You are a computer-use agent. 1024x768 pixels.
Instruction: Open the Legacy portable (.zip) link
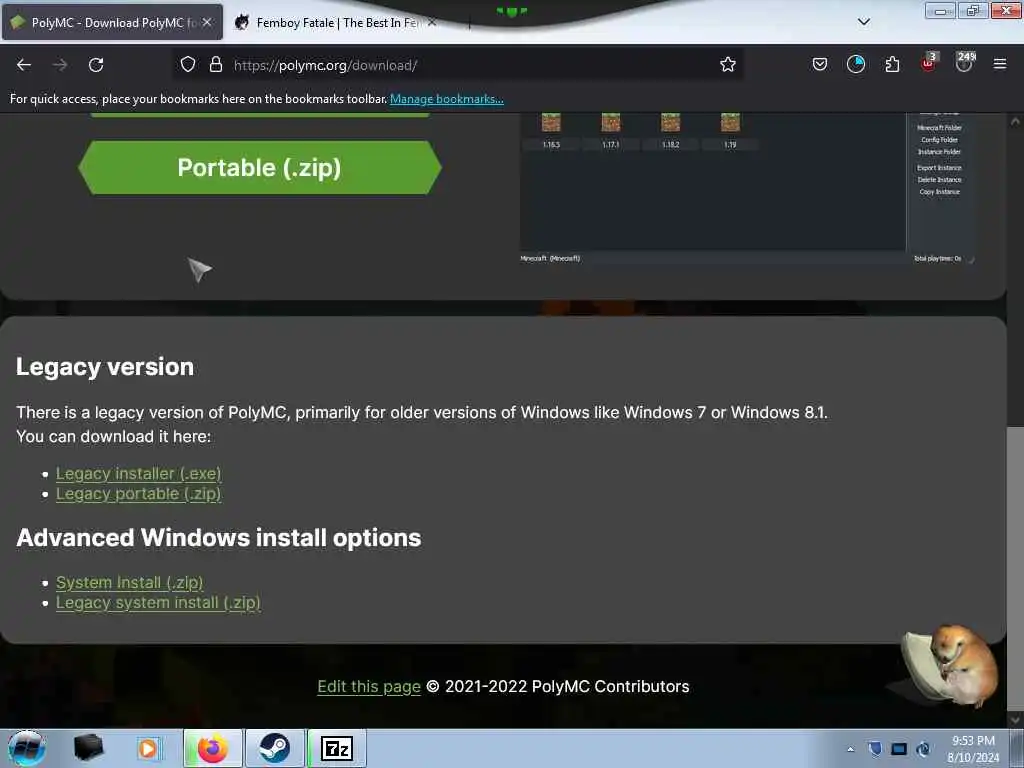pos(138,494)
